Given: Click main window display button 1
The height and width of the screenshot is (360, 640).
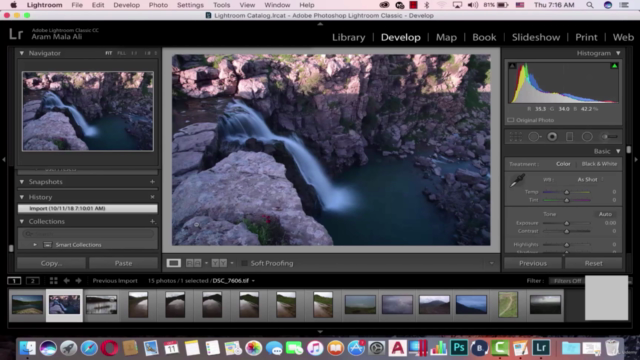Looking at the screenshot, I should click(x=14, y=281).
